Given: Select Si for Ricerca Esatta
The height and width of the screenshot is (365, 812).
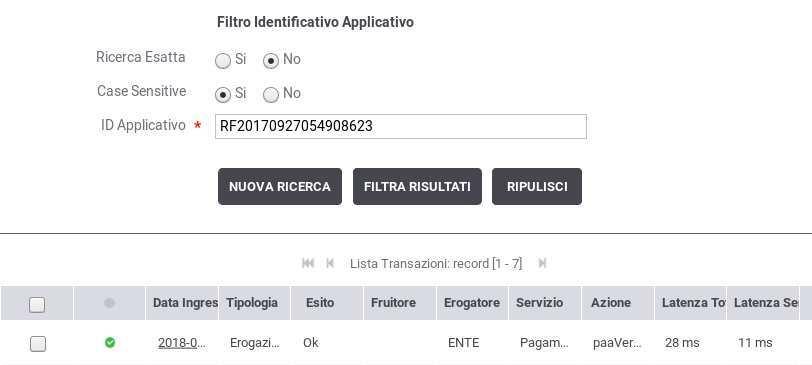Looking at the screenshot, I should point(223,61).
